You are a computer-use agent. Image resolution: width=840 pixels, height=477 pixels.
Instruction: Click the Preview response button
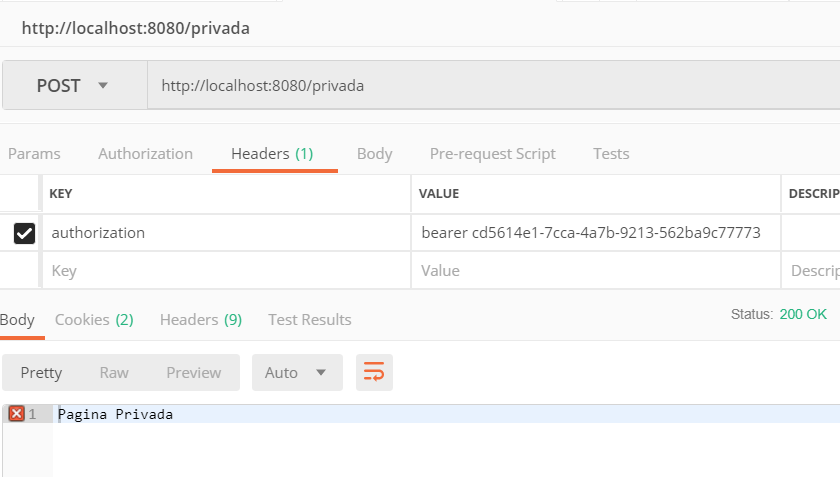tap(193, 372)
